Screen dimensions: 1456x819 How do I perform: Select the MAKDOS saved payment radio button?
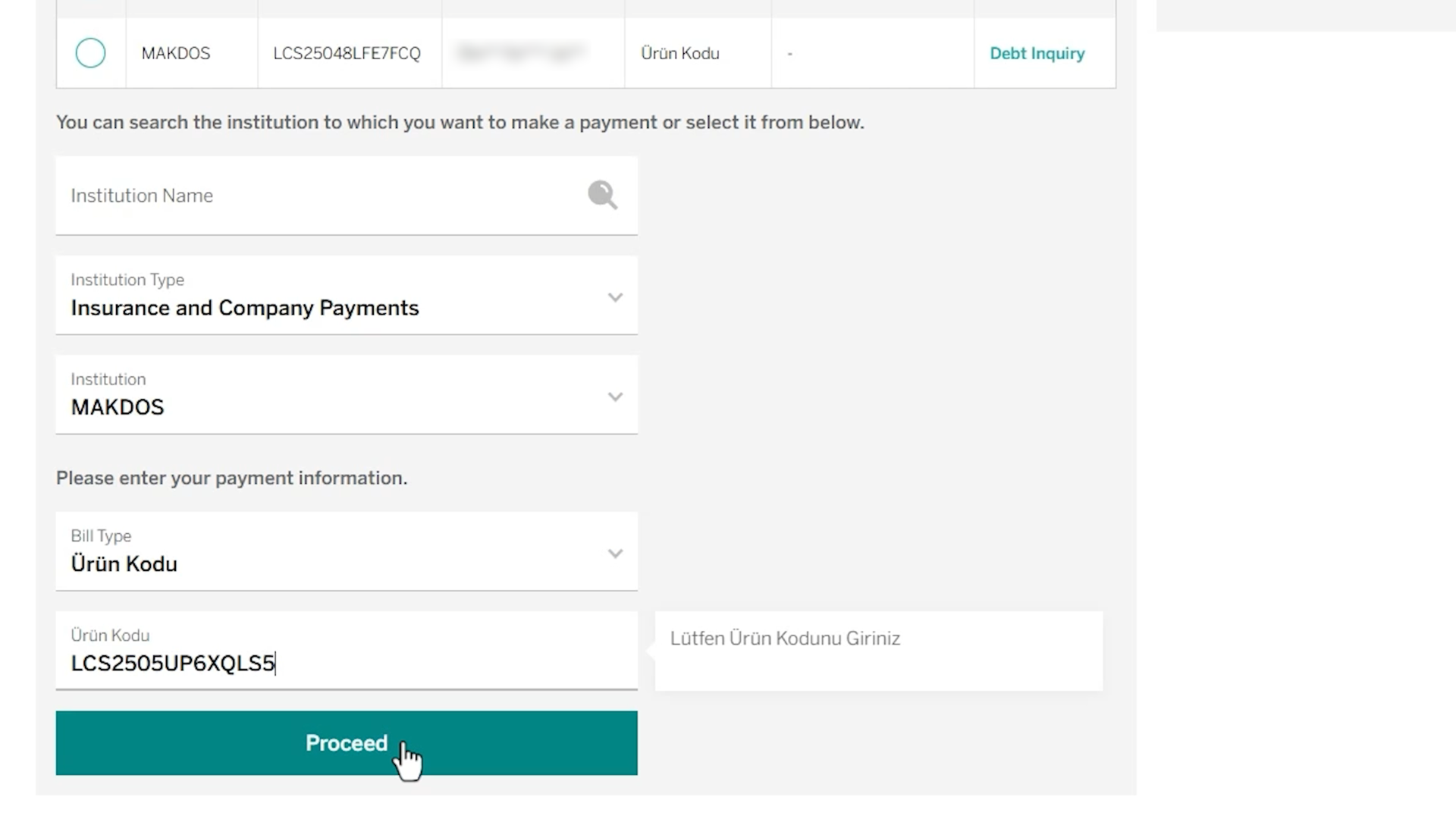pos(90,53)
